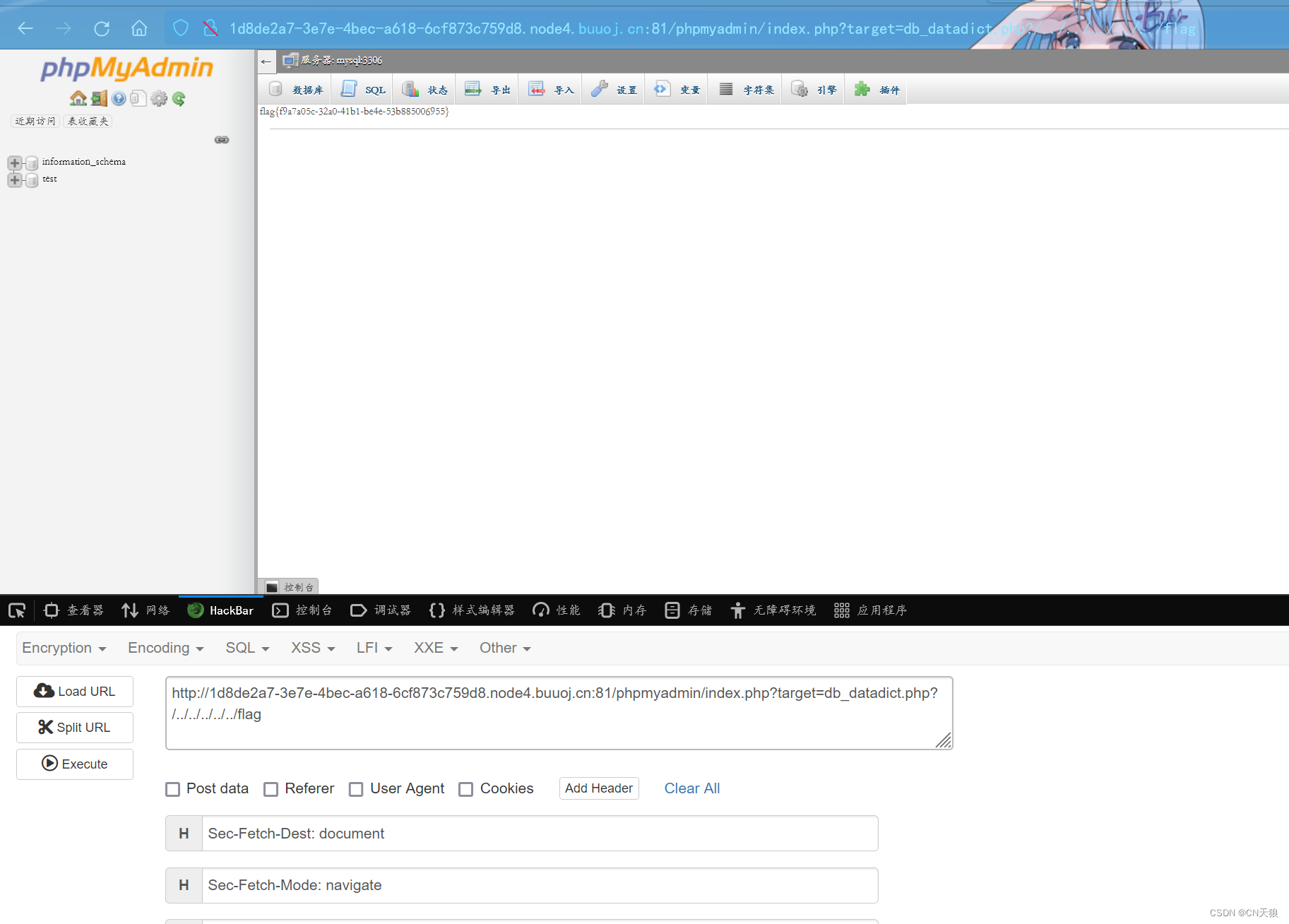Enable User Agent checkbox
Image resolution: width=1289 pixels, height=924 pixels.
point(356,789)
